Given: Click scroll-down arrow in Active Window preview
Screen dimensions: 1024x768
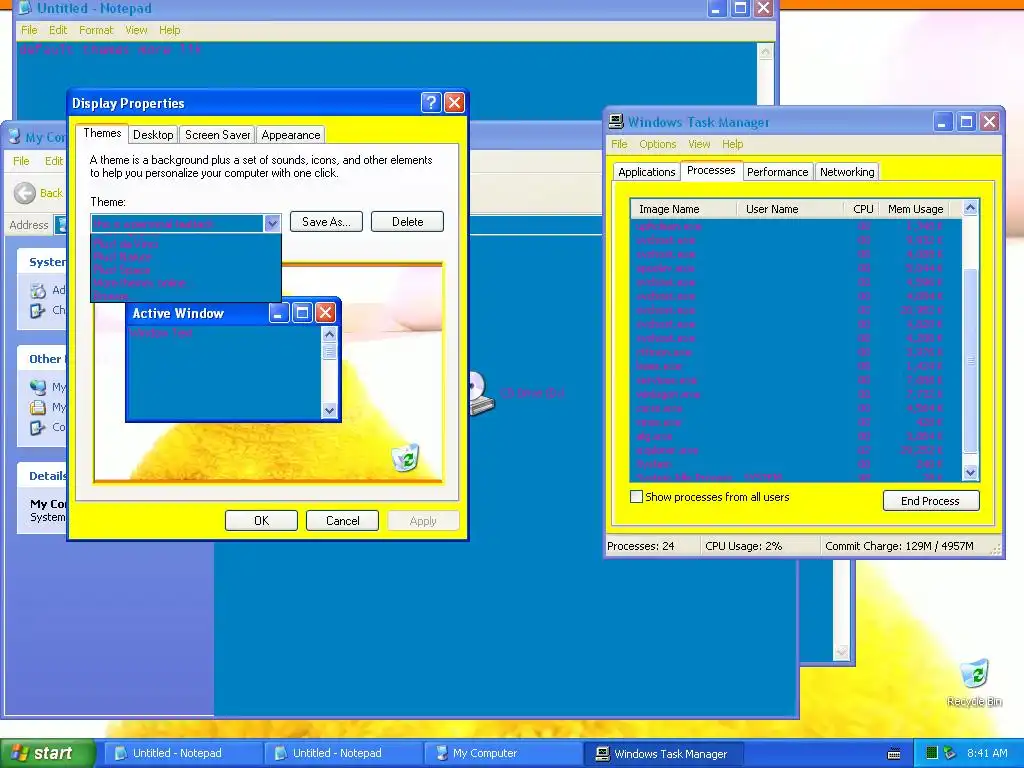Looking at the screenshot, I should point(329,410).
